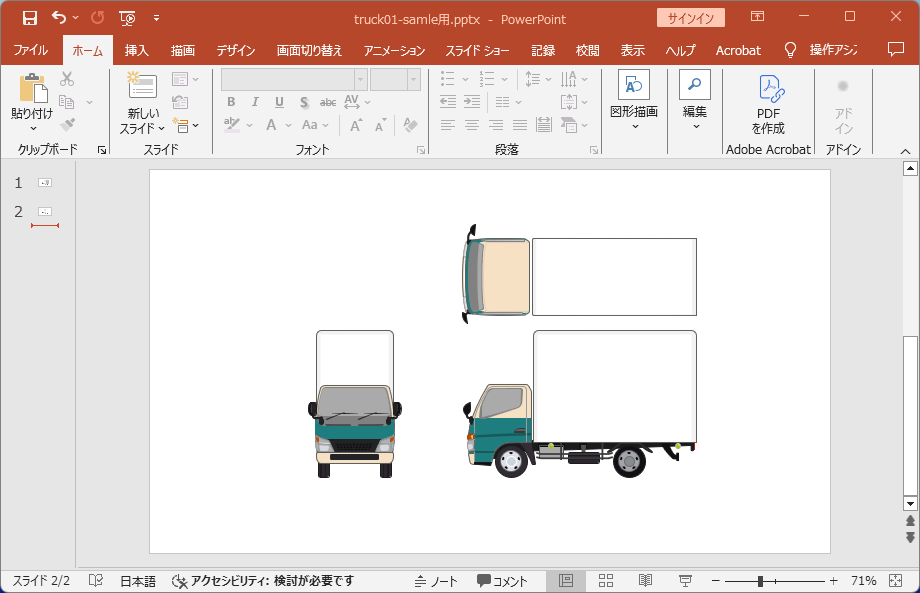Click the アクセシビリティ status message
The image size is (920, 593).
tap(263, 581)
